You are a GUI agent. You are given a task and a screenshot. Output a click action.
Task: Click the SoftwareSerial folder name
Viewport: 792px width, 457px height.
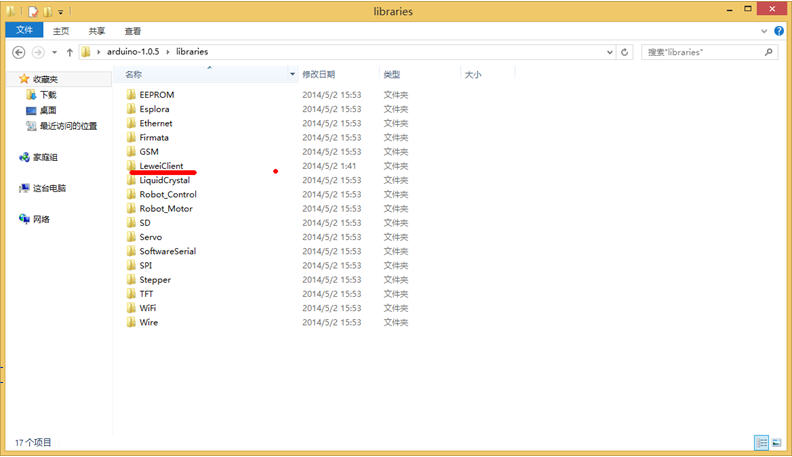click(x=168, y=251)
